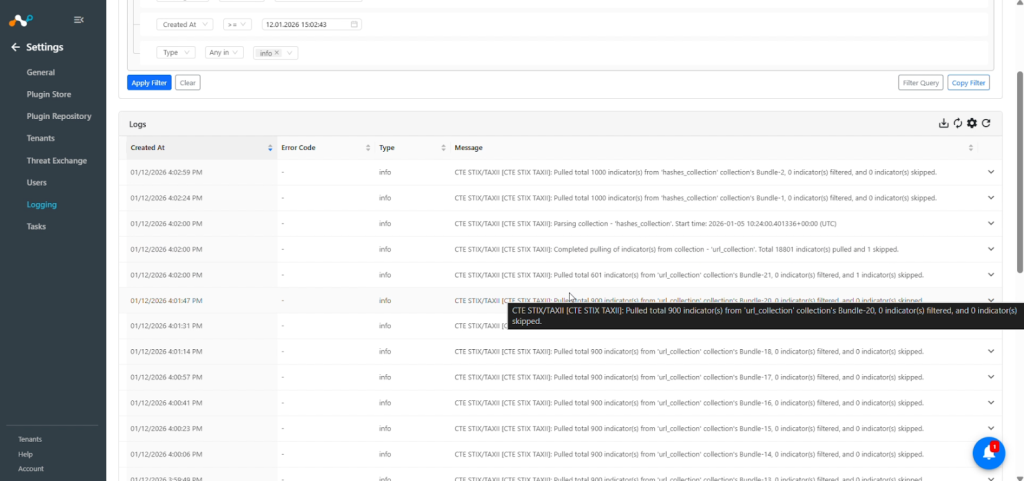Open Threat Exchange settings
The height and width of the screenshot is (481, 1024).
pos(57,161)
